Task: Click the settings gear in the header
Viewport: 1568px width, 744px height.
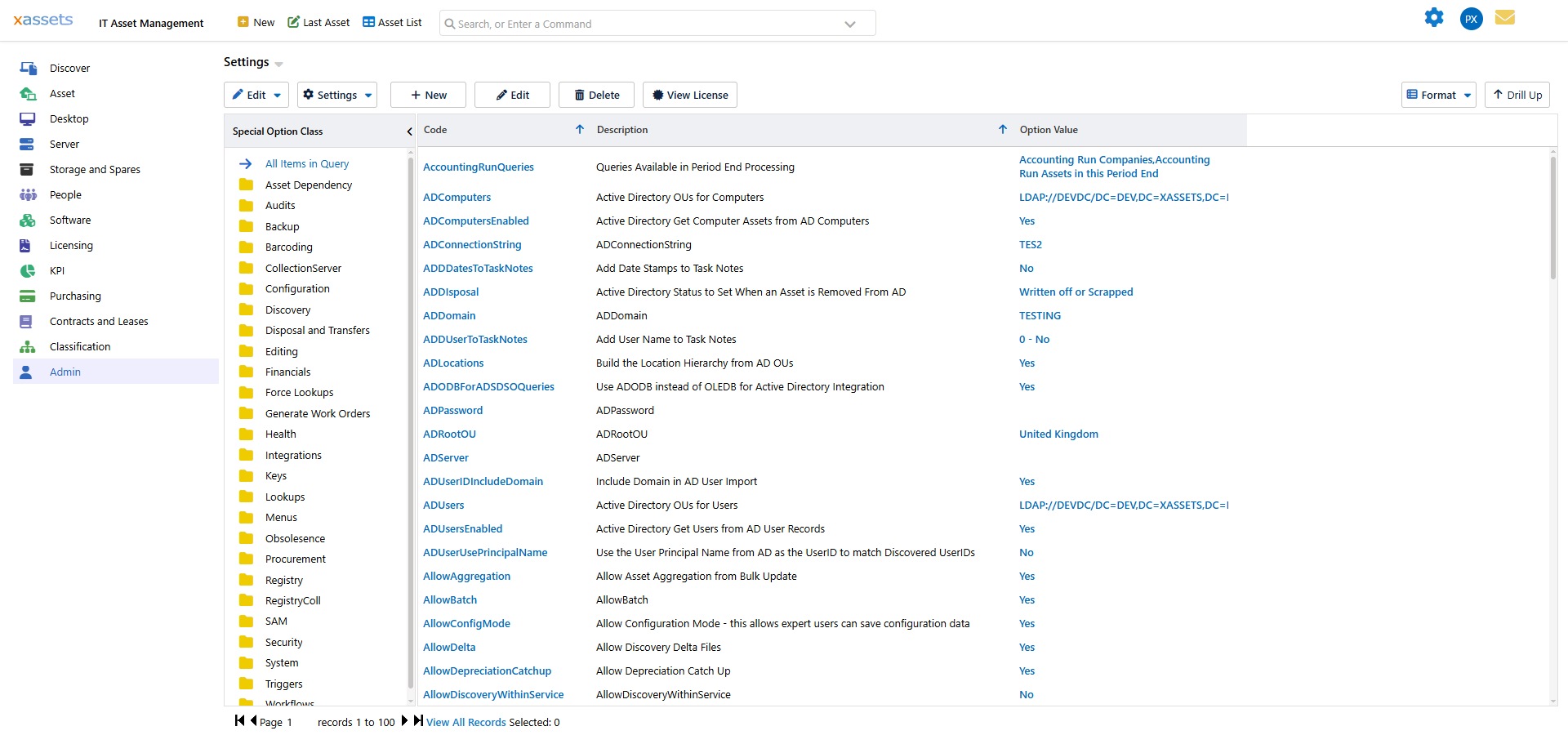Action: click(x=1435, y=17)
